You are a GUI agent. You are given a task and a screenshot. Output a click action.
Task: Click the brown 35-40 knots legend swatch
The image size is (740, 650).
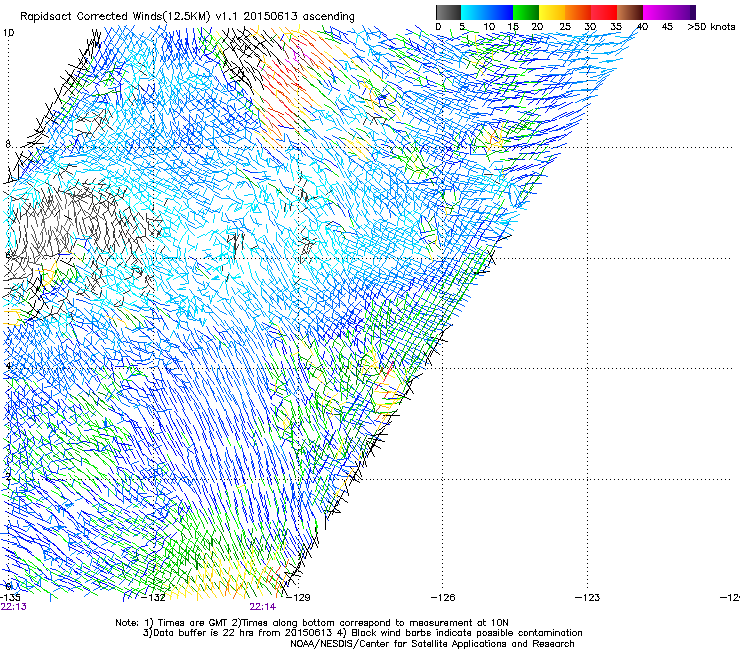630,12
